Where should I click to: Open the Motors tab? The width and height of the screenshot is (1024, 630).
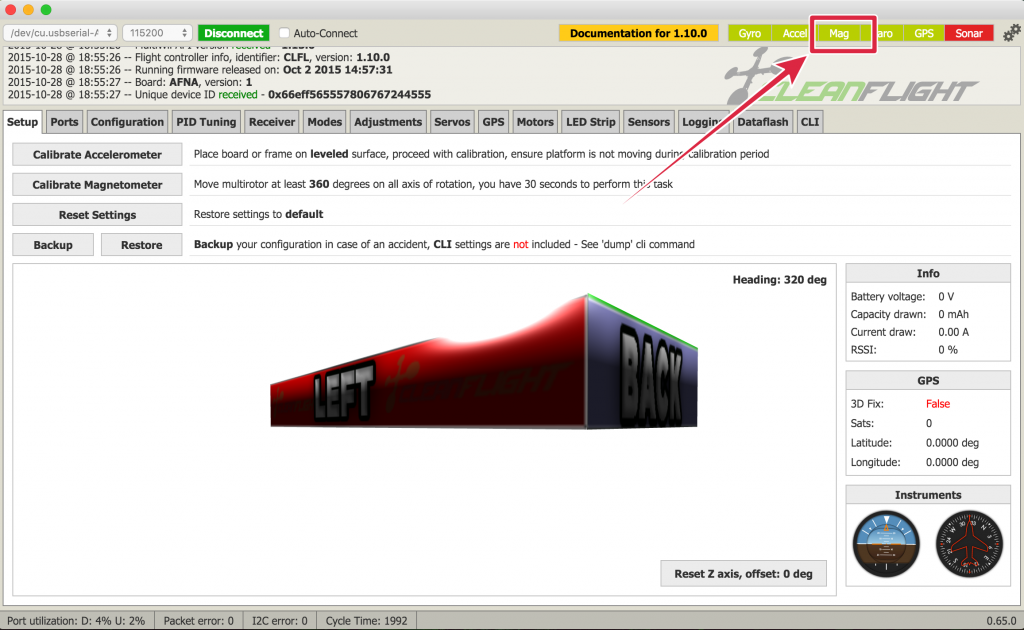(535, 122)
